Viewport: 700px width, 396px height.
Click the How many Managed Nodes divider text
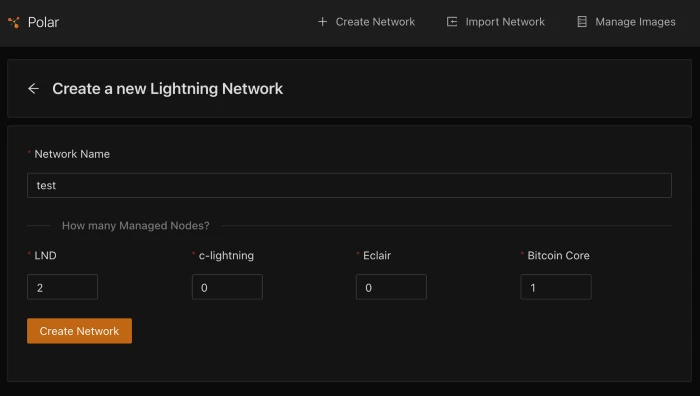pyautogui.click(x=136, y=225)
